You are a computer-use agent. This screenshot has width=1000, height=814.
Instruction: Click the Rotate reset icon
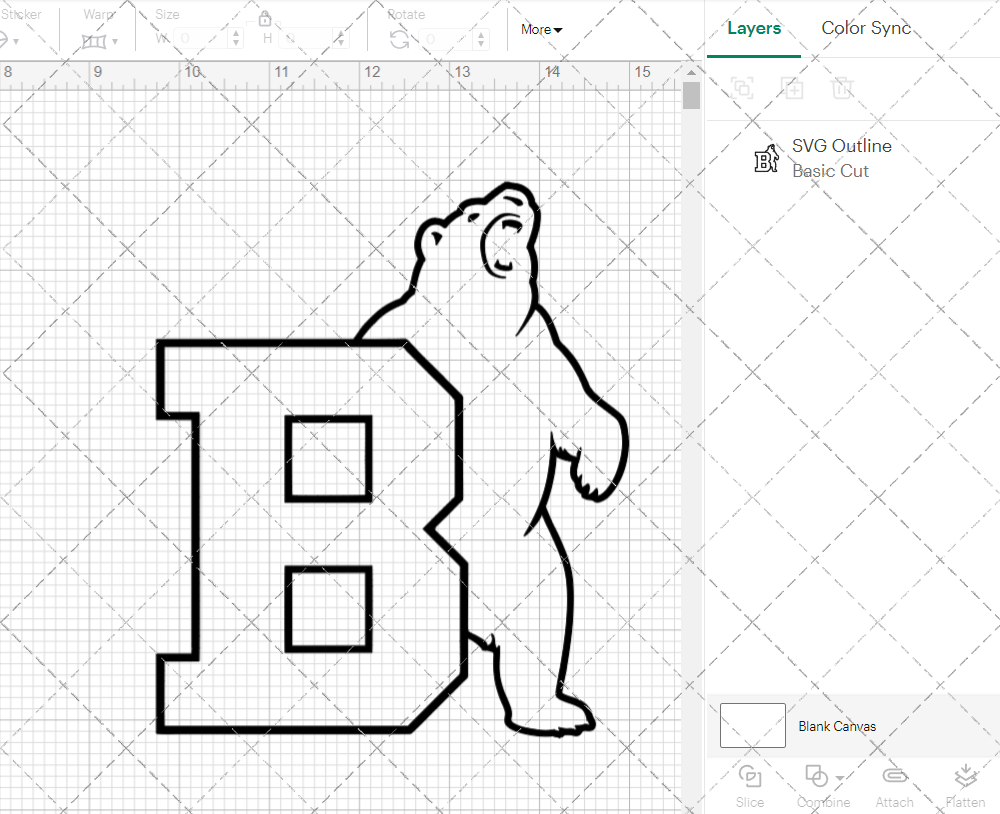[x=398, y=38]
